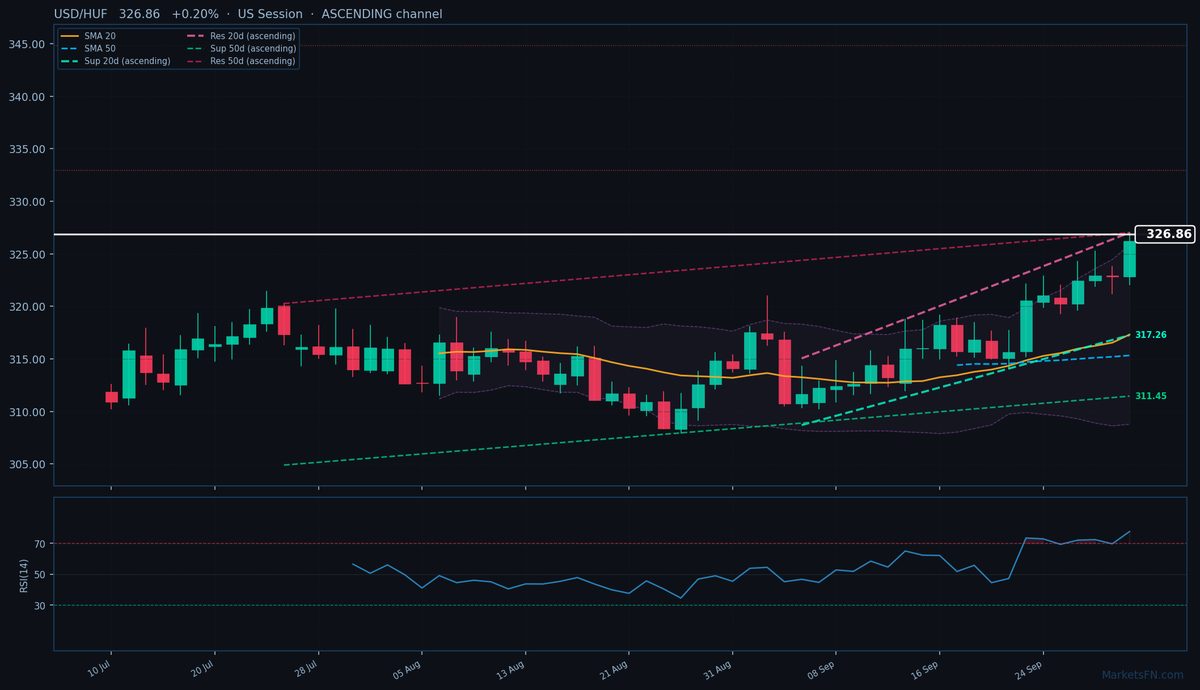Click the 311.45 level label
Screen dimensions: 1200x690
(1151, 396)
